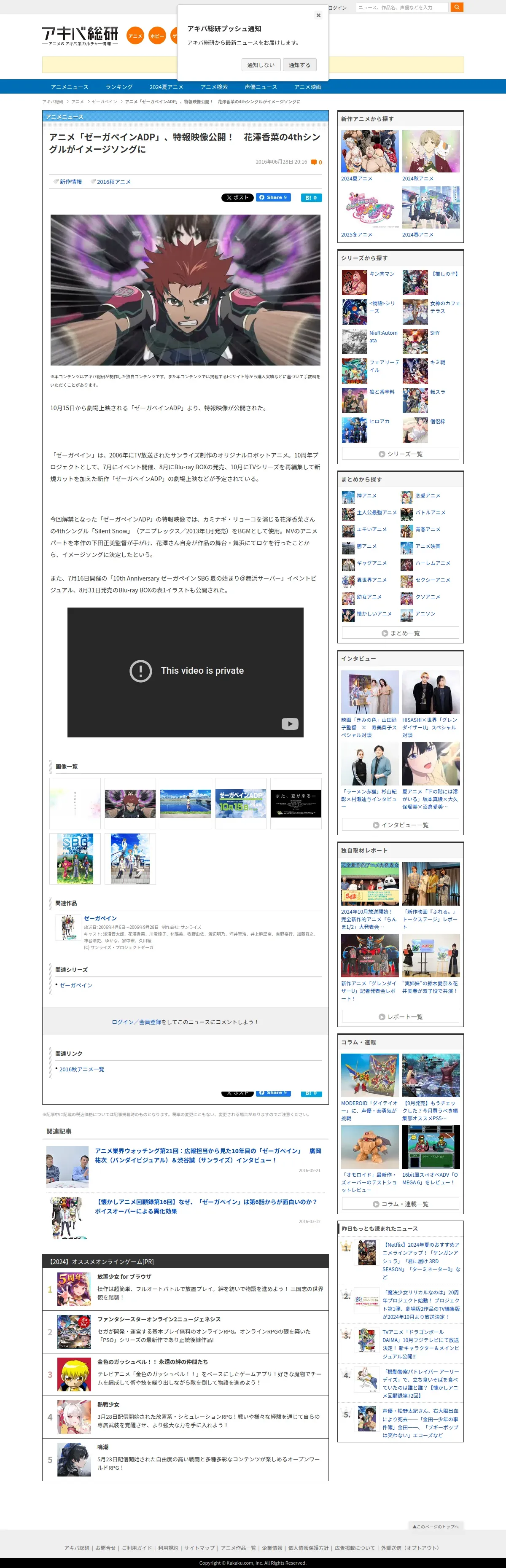Open the 放置少女 for ブラウザ game icon
This screenshot has width=506, height=1568.
pos(74,1289)
